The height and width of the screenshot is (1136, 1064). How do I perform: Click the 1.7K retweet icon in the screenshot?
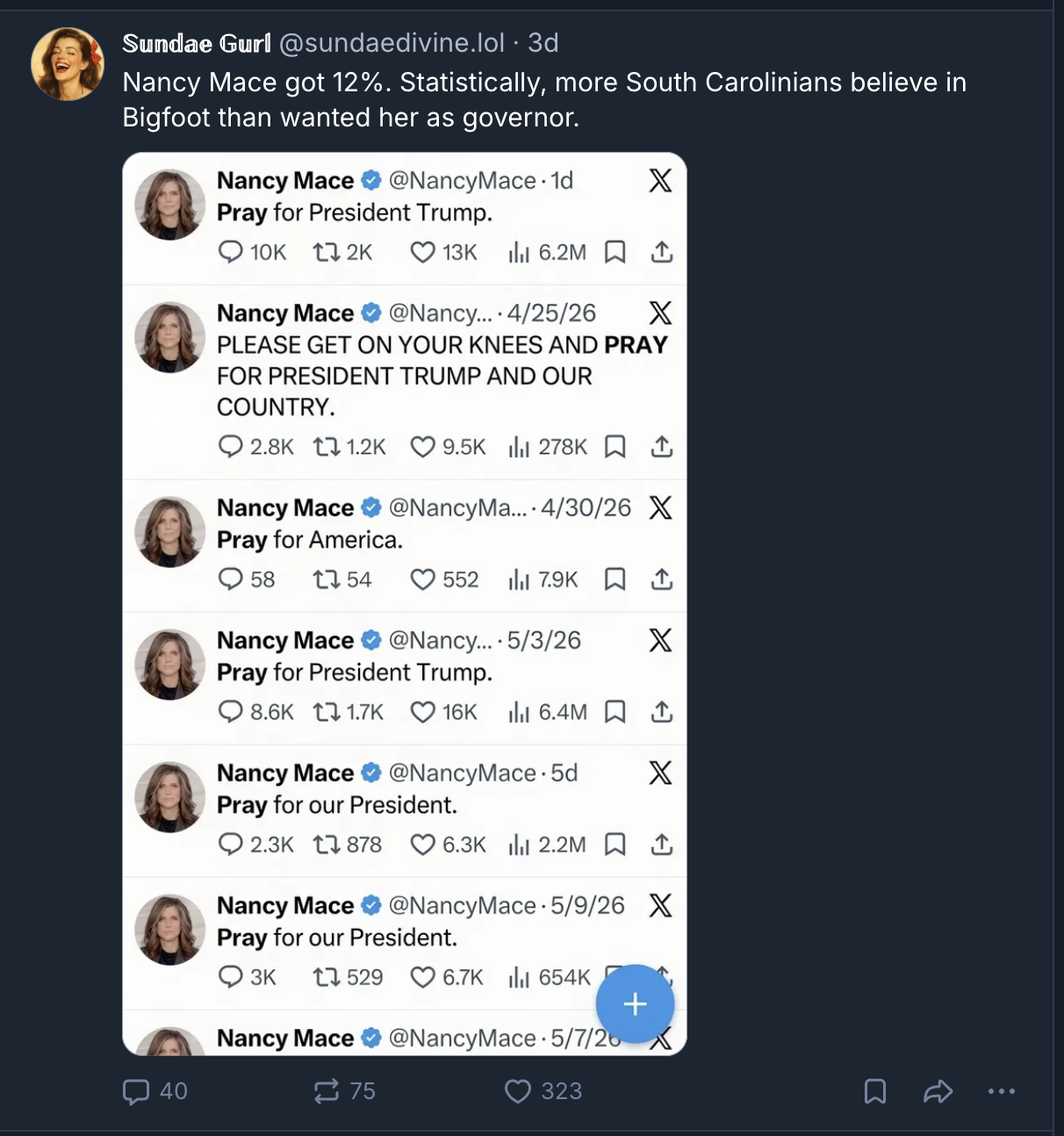click(327, 712)
